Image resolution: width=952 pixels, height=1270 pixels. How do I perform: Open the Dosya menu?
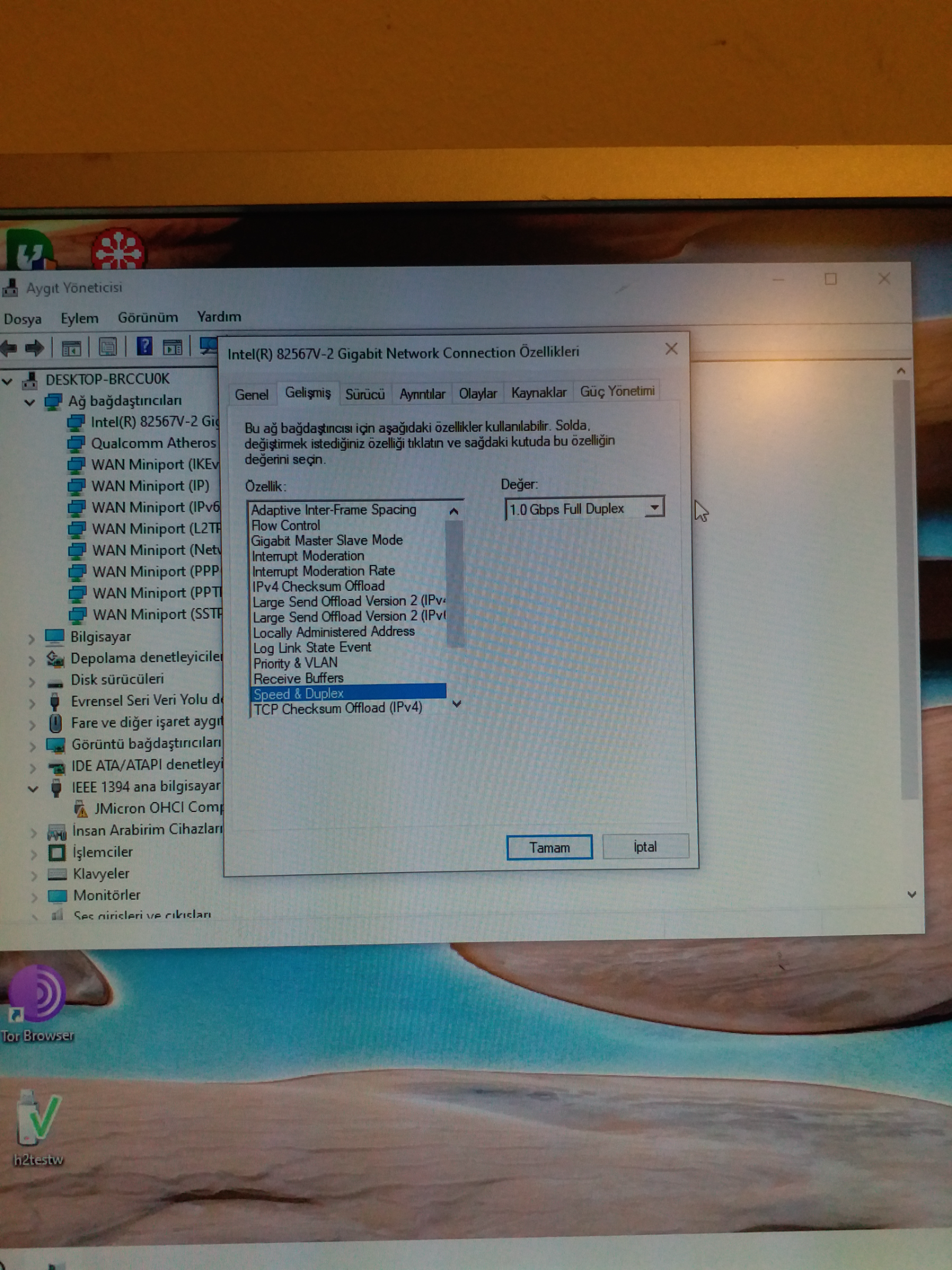[x=23, y=319]
